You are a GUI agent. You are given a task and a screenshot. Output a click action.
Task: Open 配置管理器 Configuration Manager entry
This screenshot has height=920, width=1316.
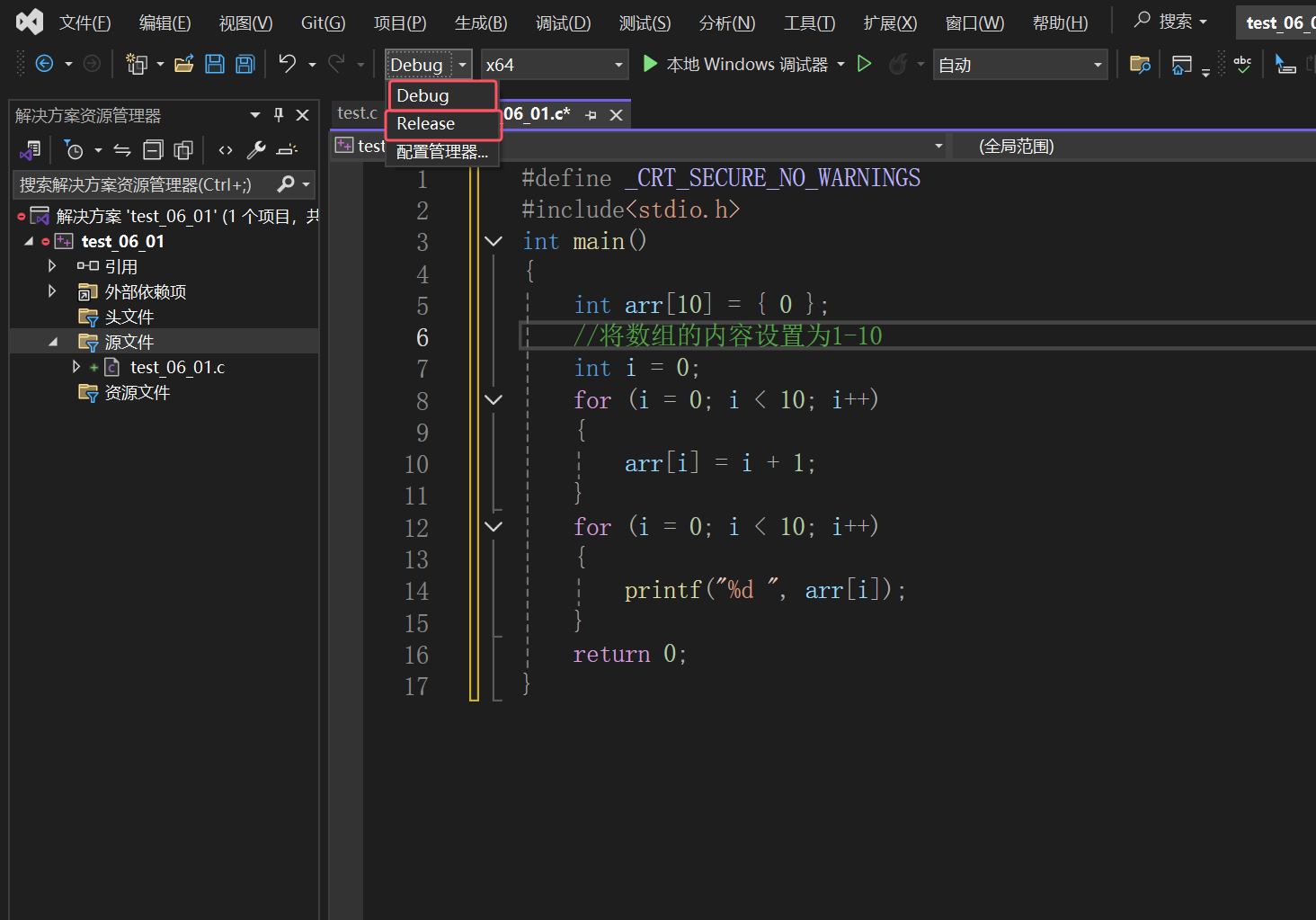(x=442, y=152)
